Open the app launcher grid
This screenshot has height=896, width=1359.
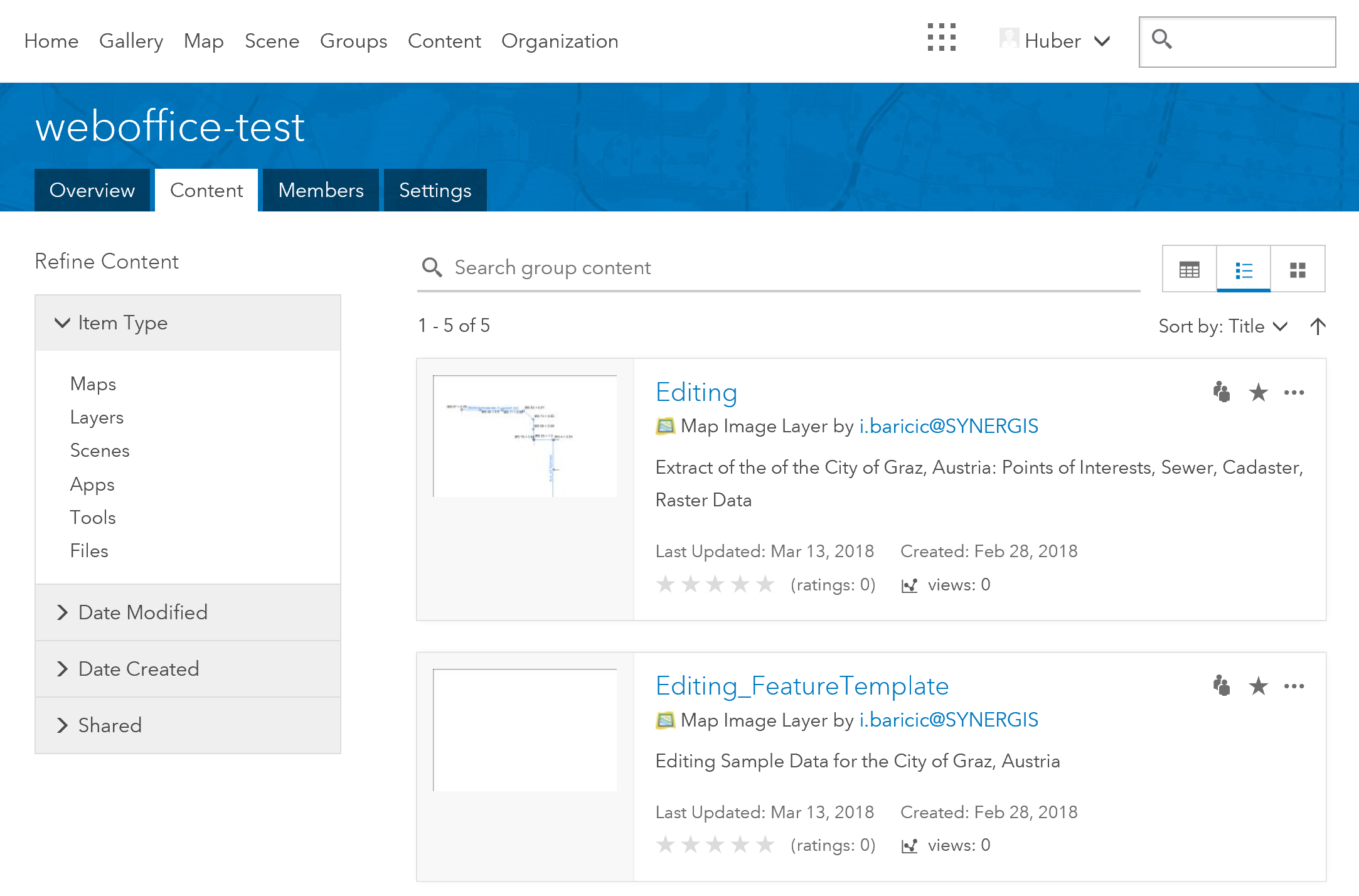[942, 40]
